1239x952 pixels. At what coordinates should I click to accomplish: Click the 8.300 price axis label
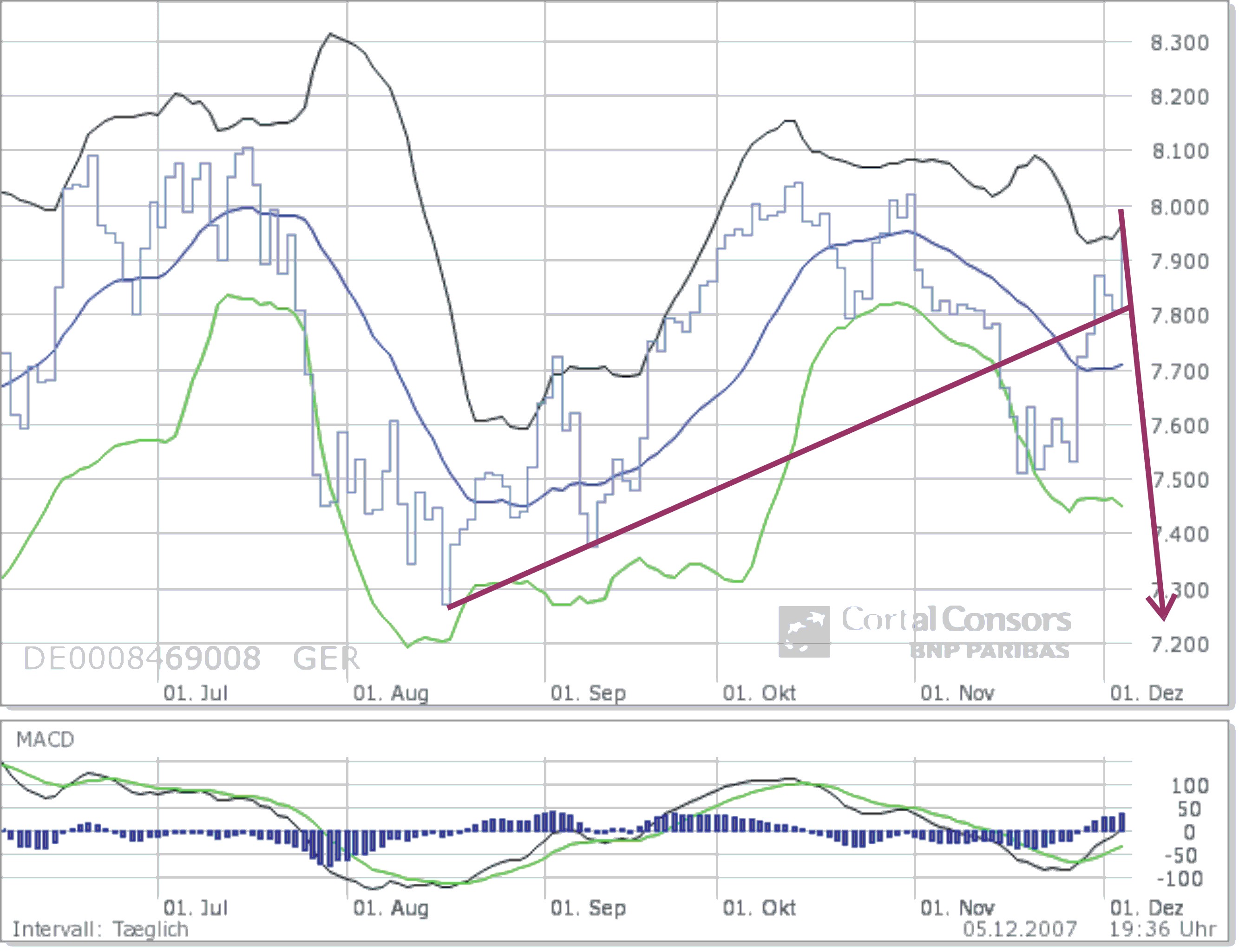[x=1179, y=43]
